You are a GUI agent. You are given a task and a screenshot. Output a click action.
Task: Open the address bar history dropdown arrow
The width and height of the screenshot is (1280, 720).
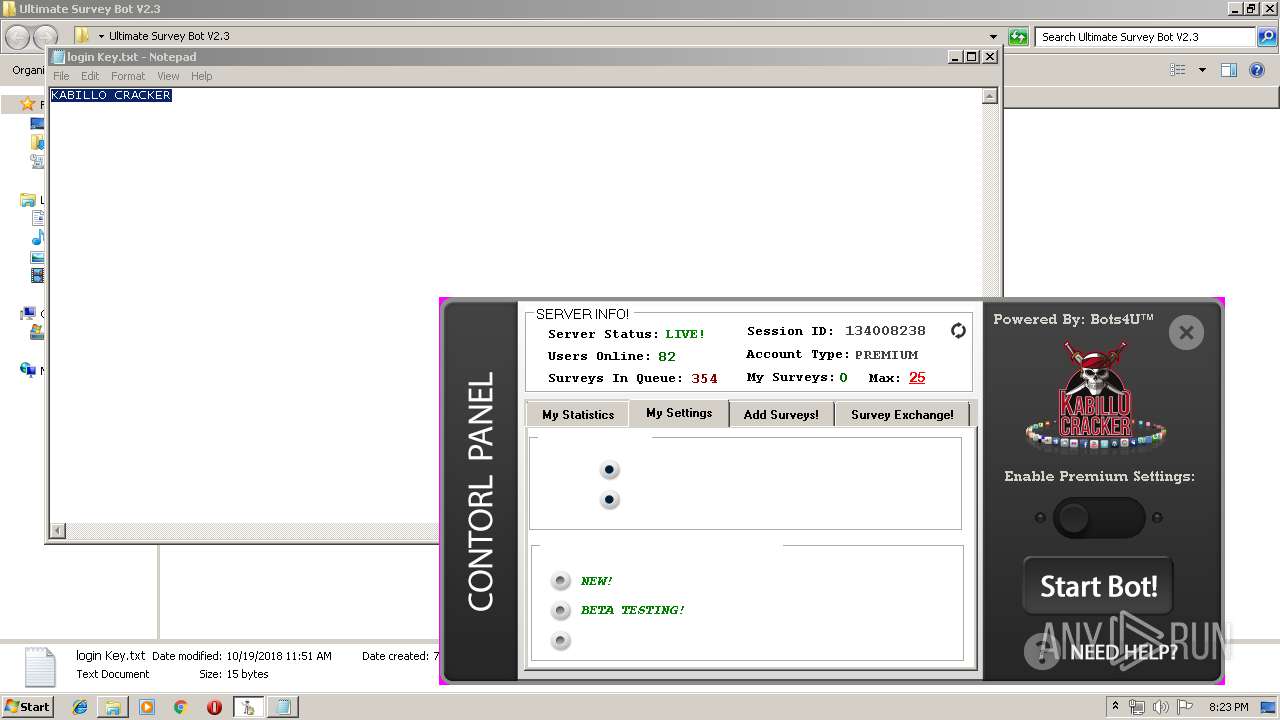tap(993, 37)
